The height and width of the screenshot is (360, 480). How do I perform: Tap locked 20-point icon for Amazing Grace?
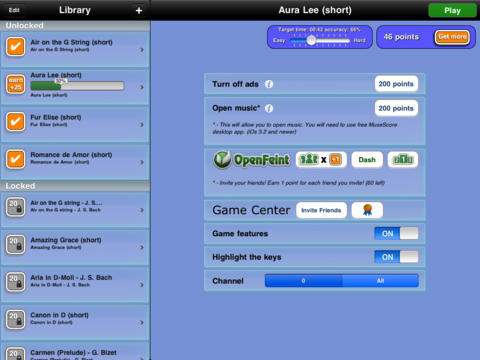15,244
